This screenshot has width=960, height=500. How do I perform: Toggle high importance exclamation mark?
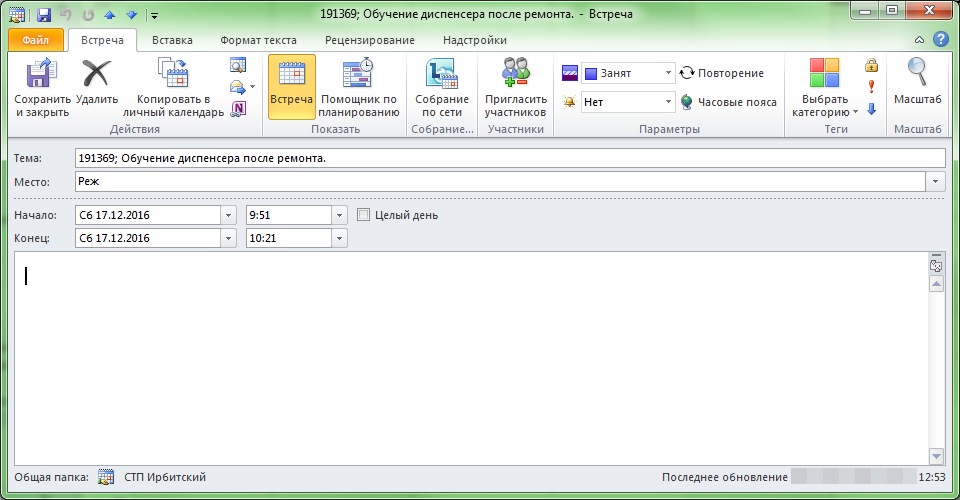pyautogui.click(x=871, y=87)
